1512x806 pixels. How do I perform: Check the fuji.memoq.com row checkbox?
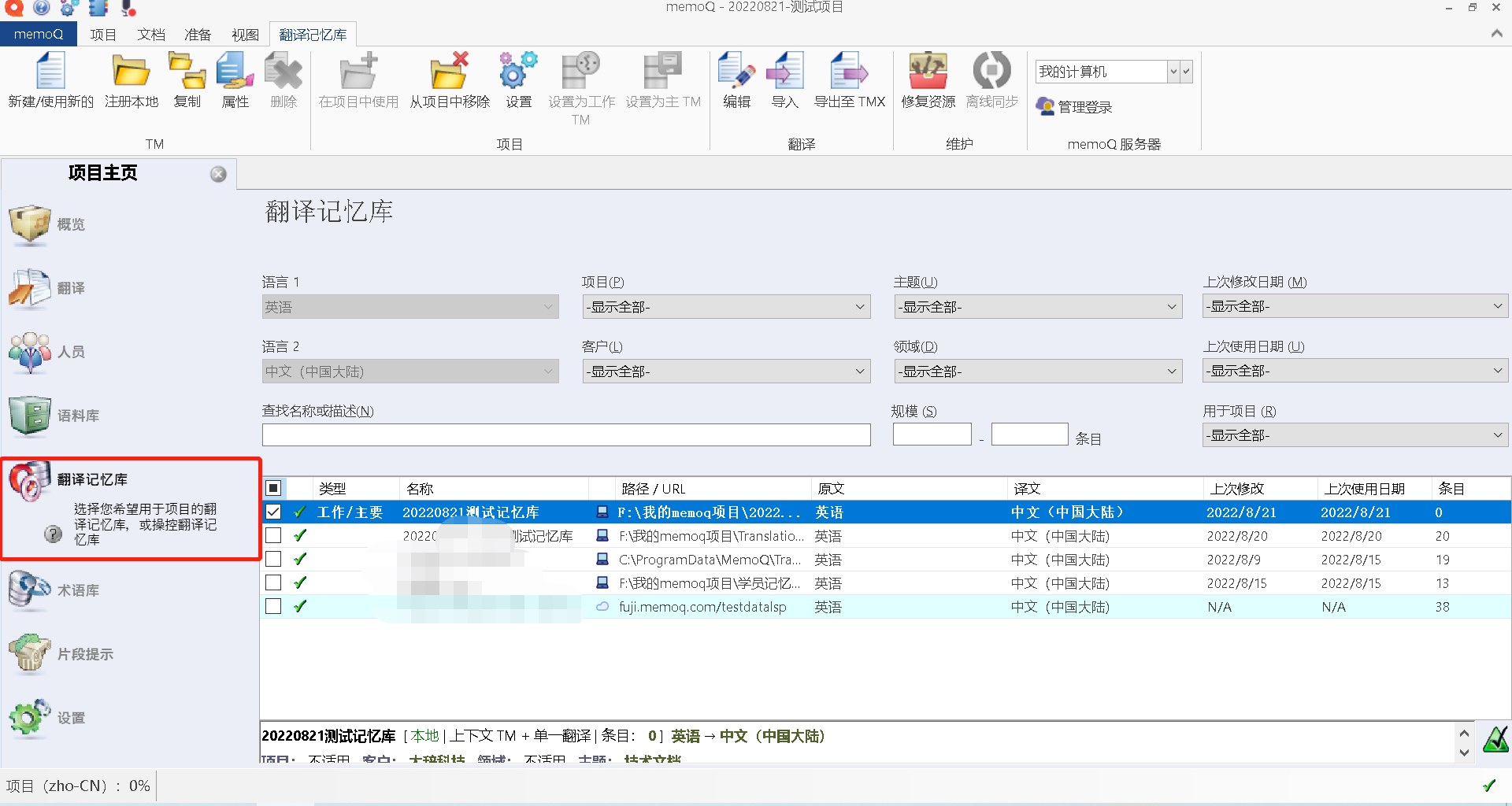pyautogui.click(x=273, y=606)
